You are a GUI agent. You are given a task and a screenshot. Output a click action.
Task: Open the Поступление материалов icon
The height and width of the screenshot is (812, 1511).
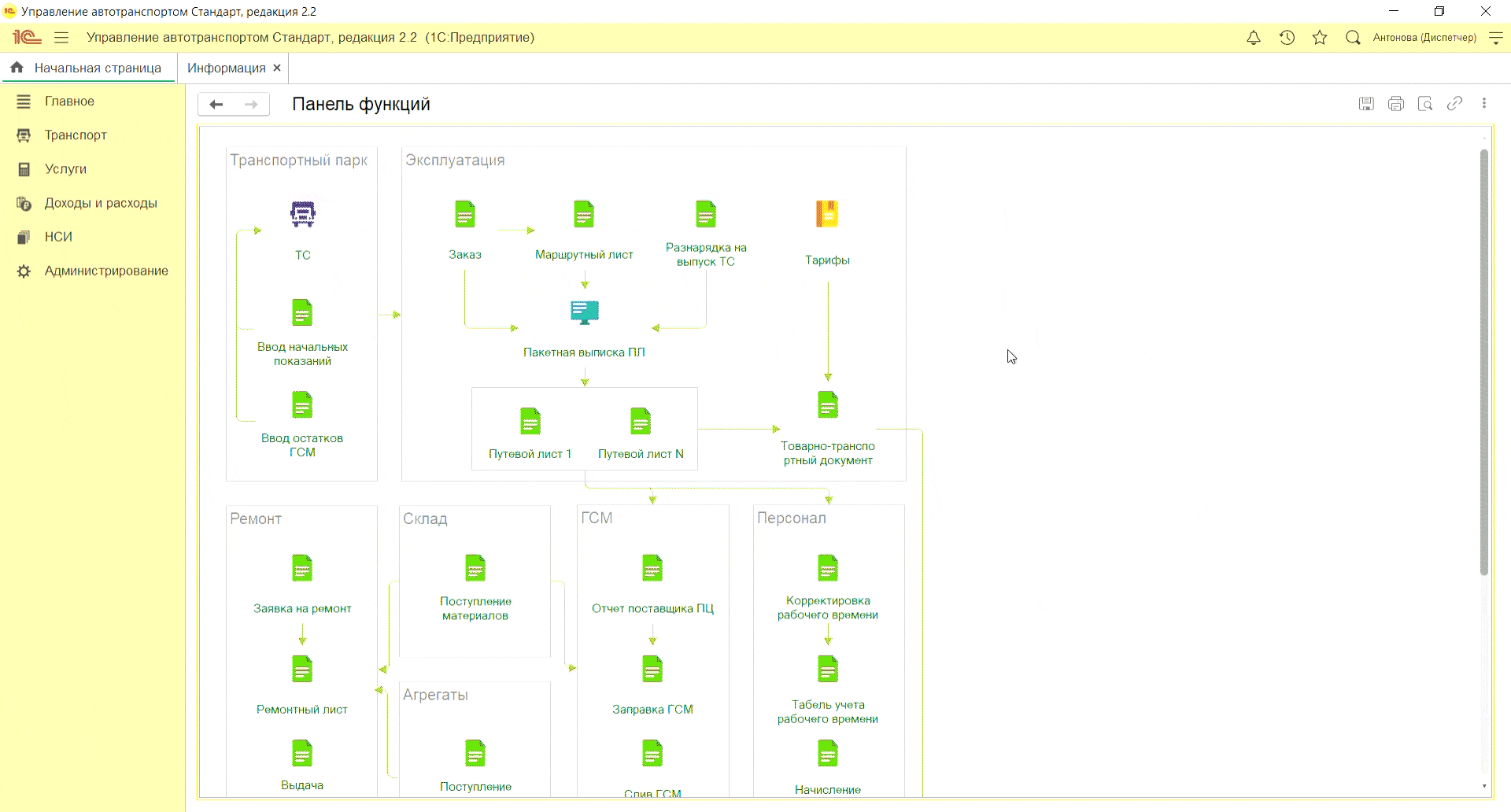475,568
